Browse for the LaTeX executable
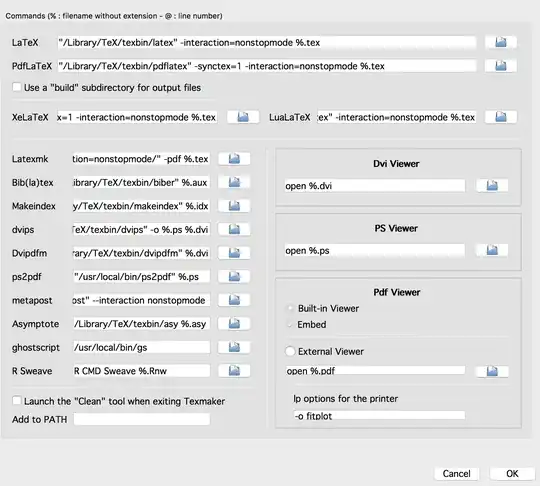 click(501, 42)
